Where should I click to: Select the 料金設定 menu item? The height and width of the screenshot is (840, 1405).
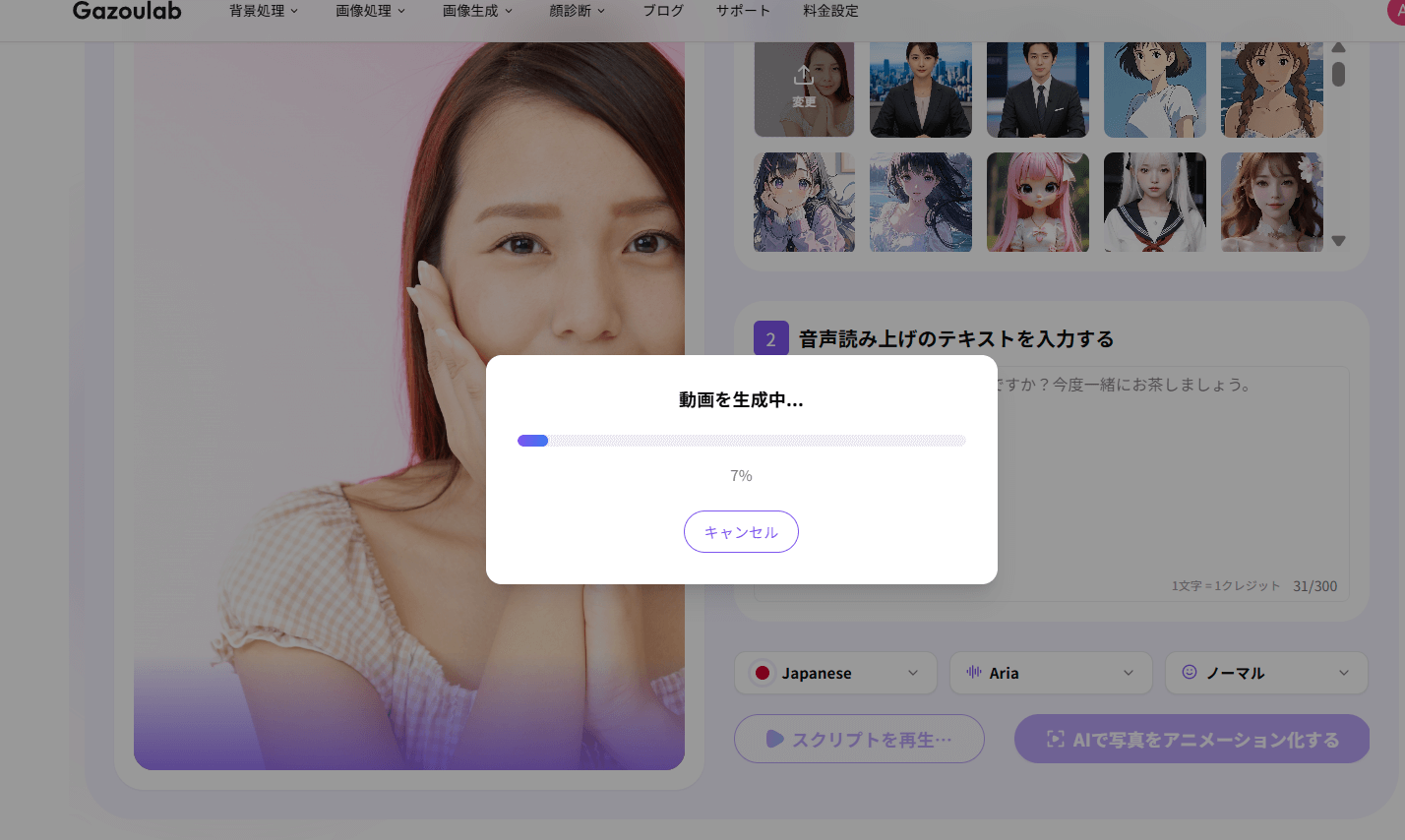click(x=831, y=11)
